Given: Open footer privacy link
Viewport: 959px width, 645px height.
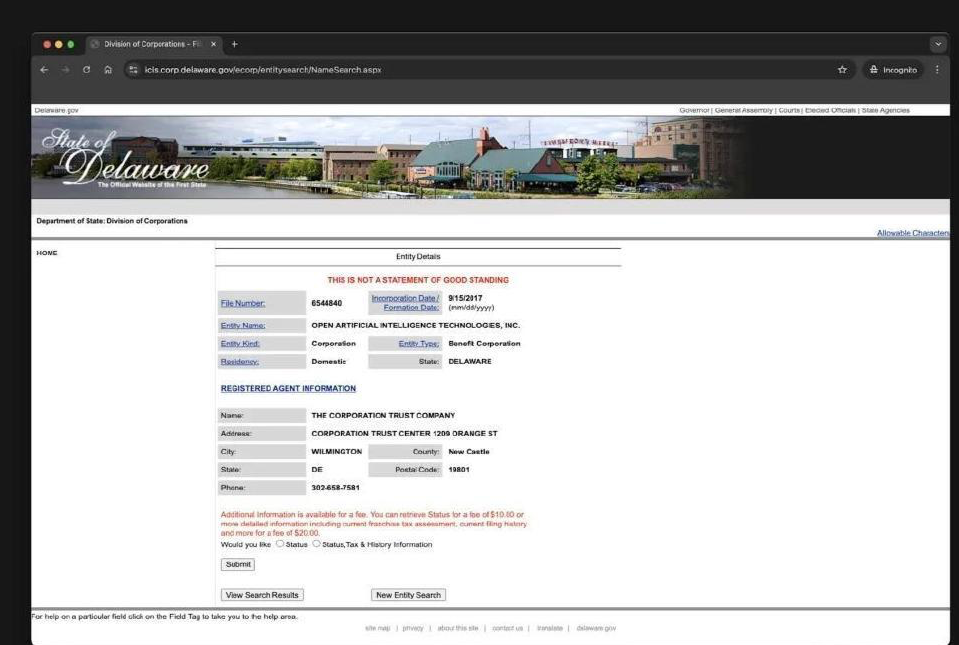Looking at the screenshot, I should tap(413, 628).
